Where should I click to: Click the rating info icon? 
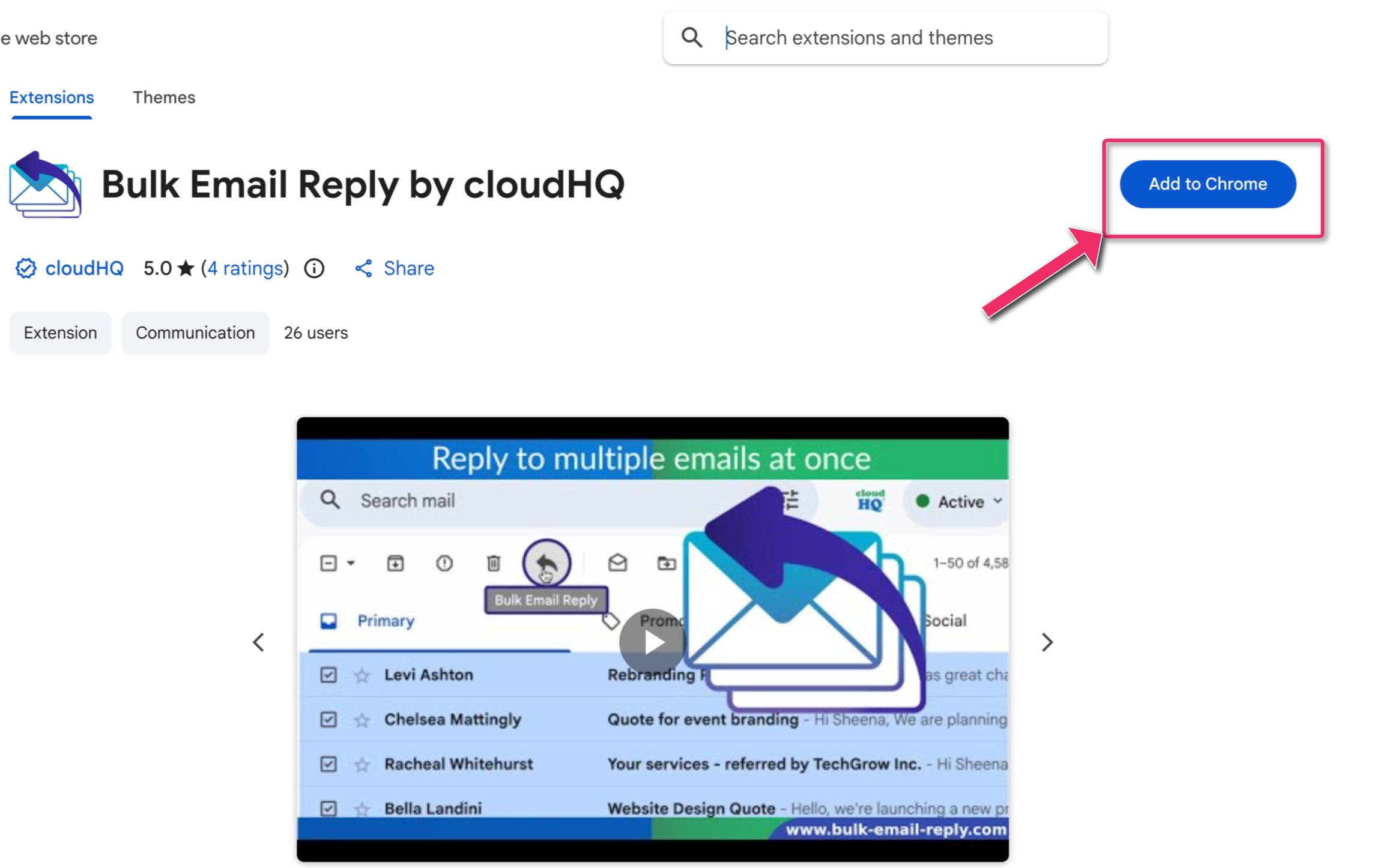point(314,268)
